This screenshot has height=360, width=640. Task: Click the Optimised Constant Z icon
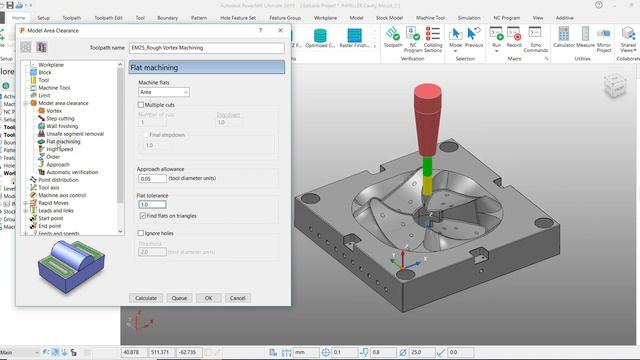(320, 35)
